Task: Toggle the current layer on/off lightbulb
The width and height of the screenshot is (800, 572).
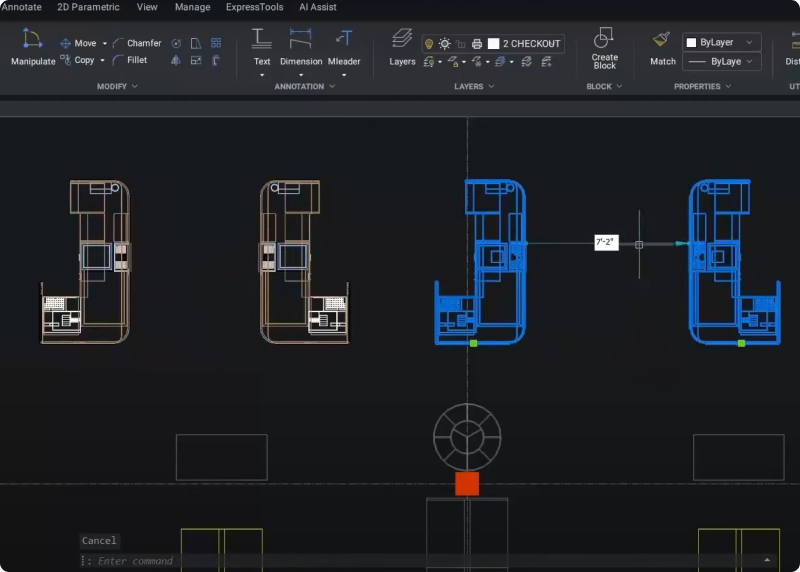Action: 429,44
